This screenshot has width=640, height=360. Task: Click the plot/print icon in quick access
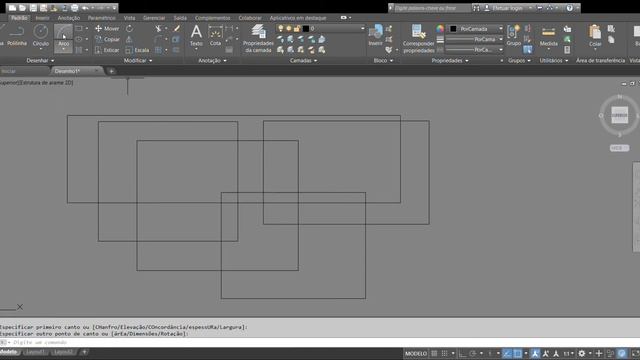[75, 8]
